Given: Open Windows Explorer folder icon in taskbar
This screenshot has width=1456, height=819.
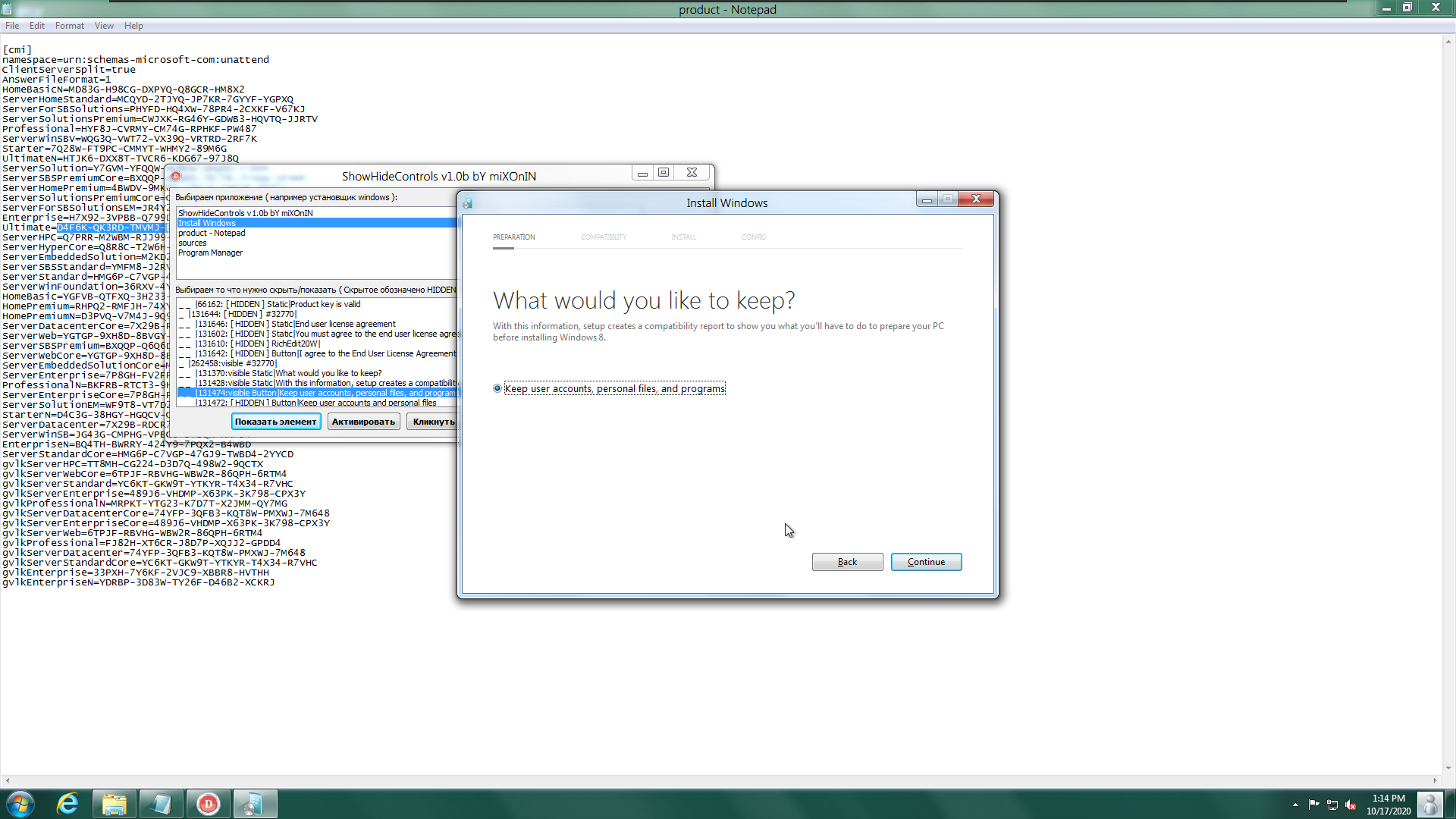Looking at the screenshot, I should point(114,804).
